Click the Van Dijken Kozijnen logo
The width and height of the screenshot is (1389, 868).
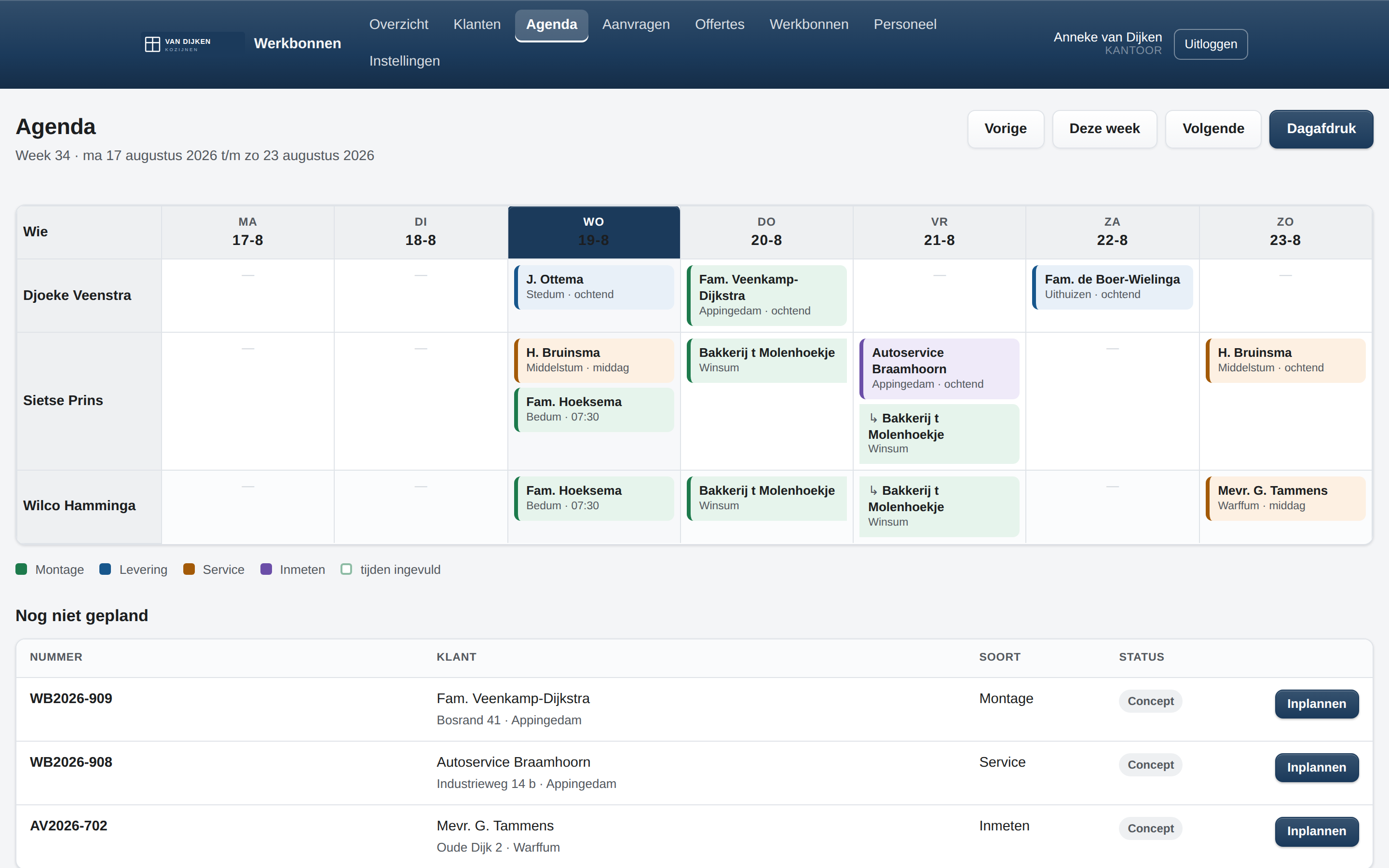click(193, 43)
